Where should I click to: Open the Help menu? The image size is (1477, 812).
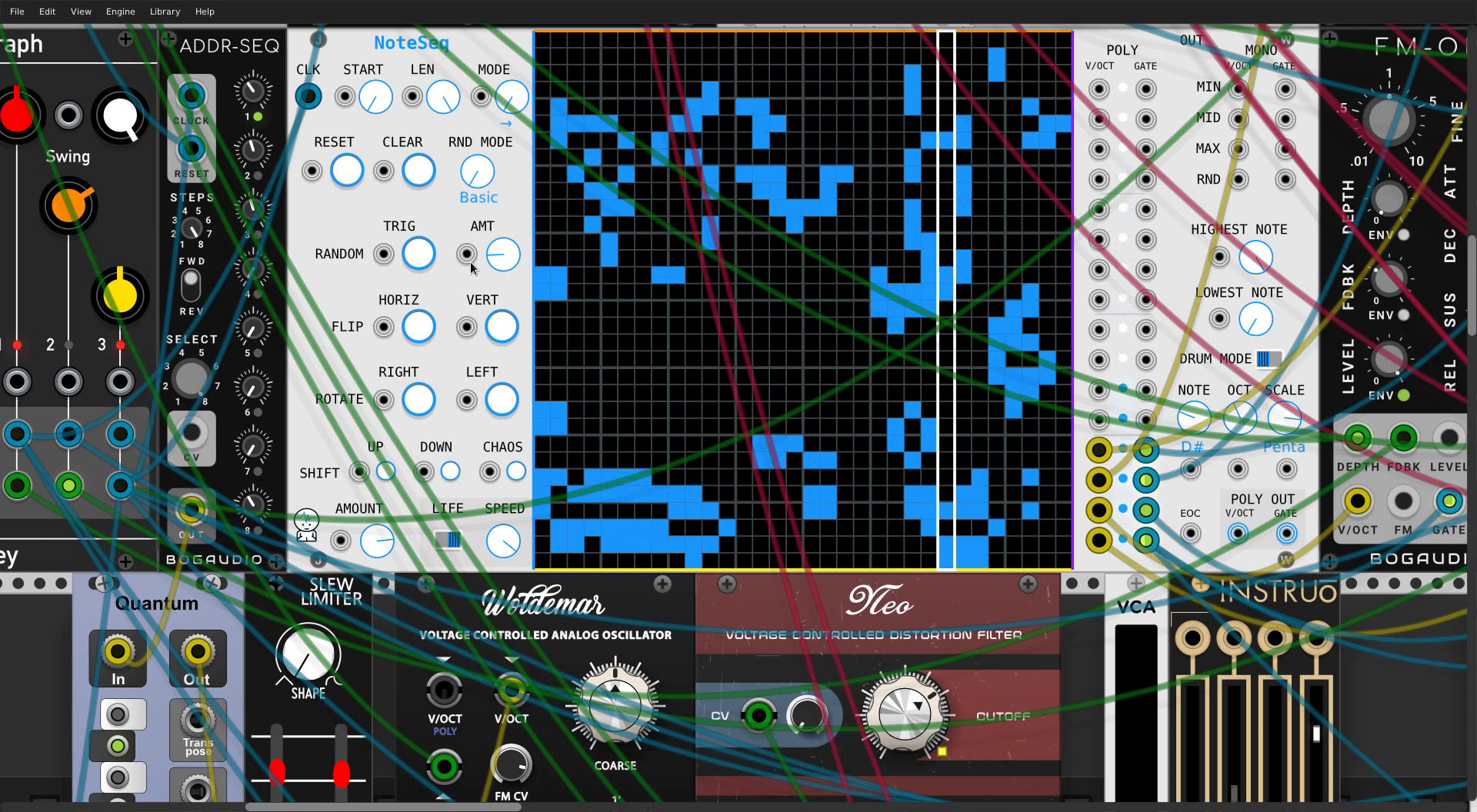tap(205, 12)
